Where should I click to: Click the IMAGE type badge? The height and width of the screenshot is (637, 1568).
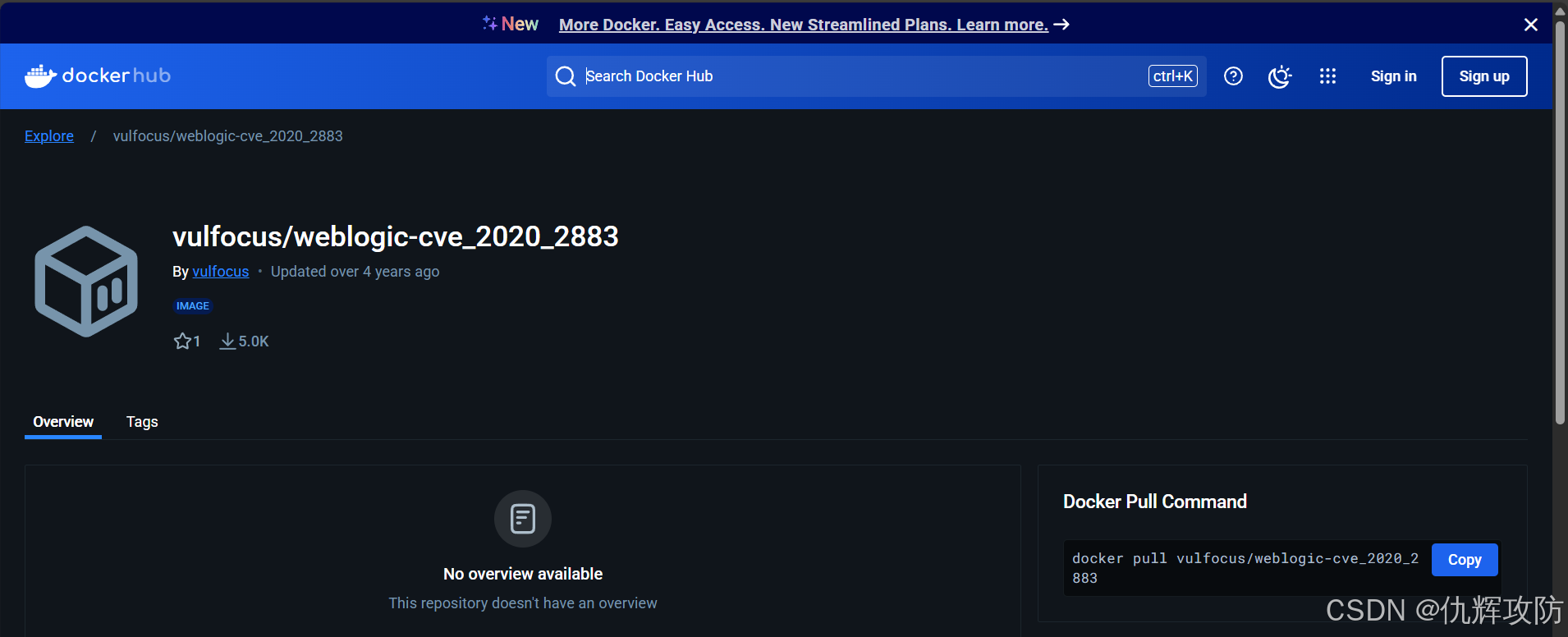[193, 306]
